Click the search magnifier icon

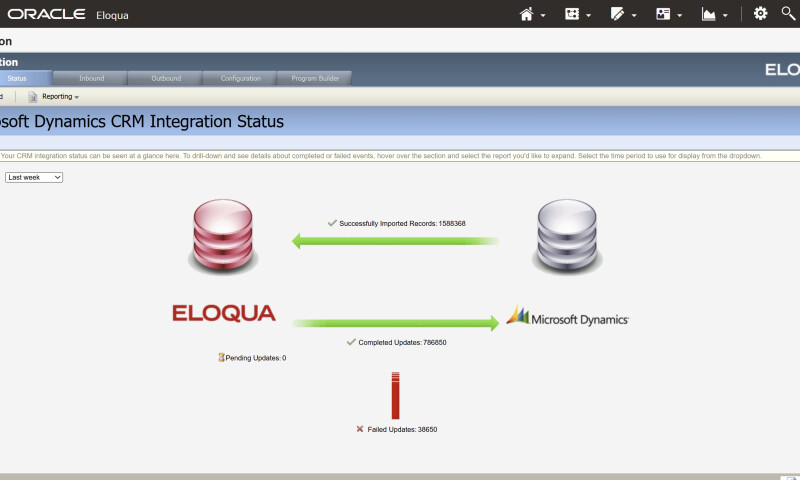[789, 13]
